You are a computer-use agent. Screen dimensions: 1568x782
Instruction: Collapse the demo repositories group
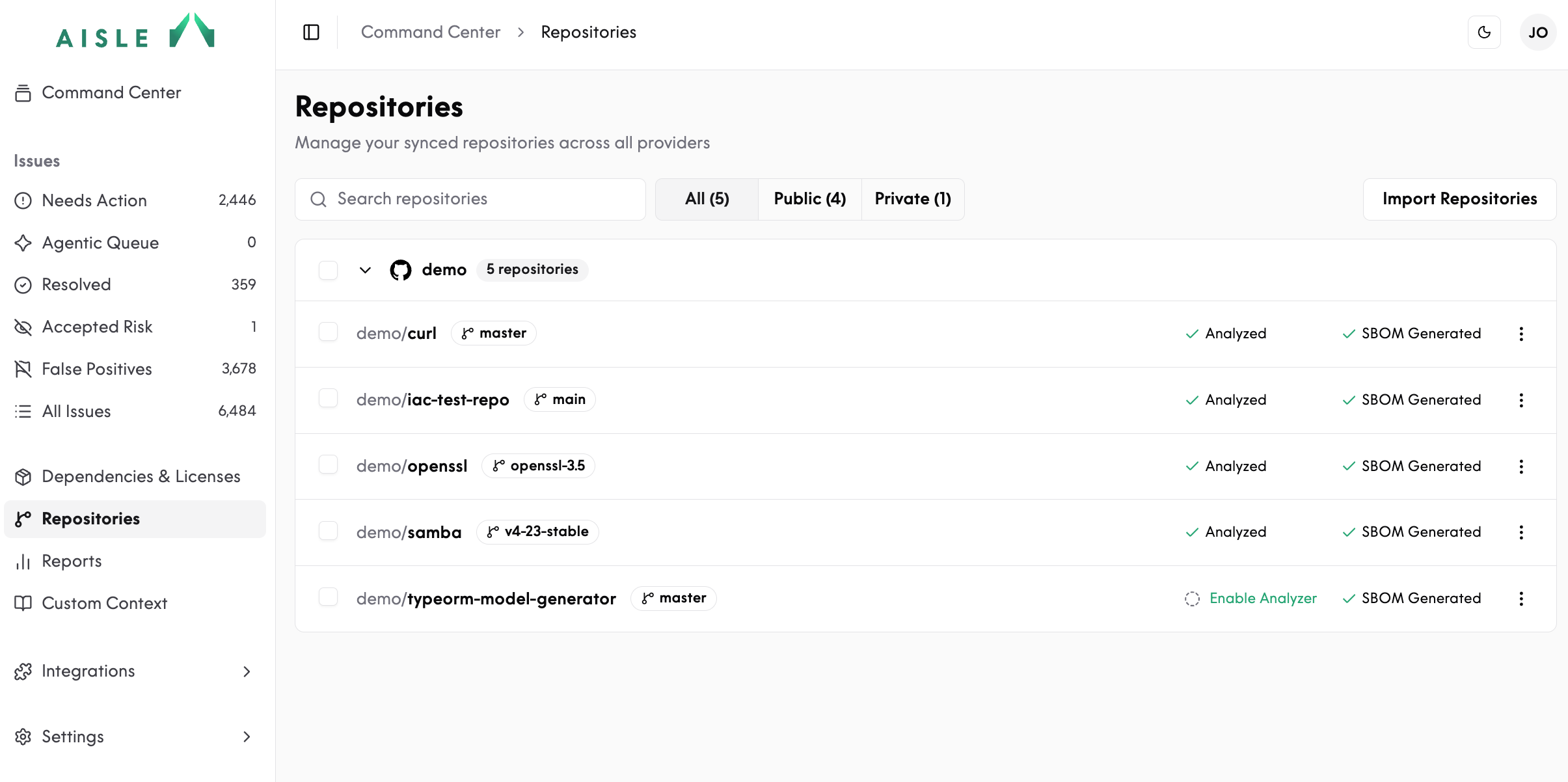click(365, 269)
